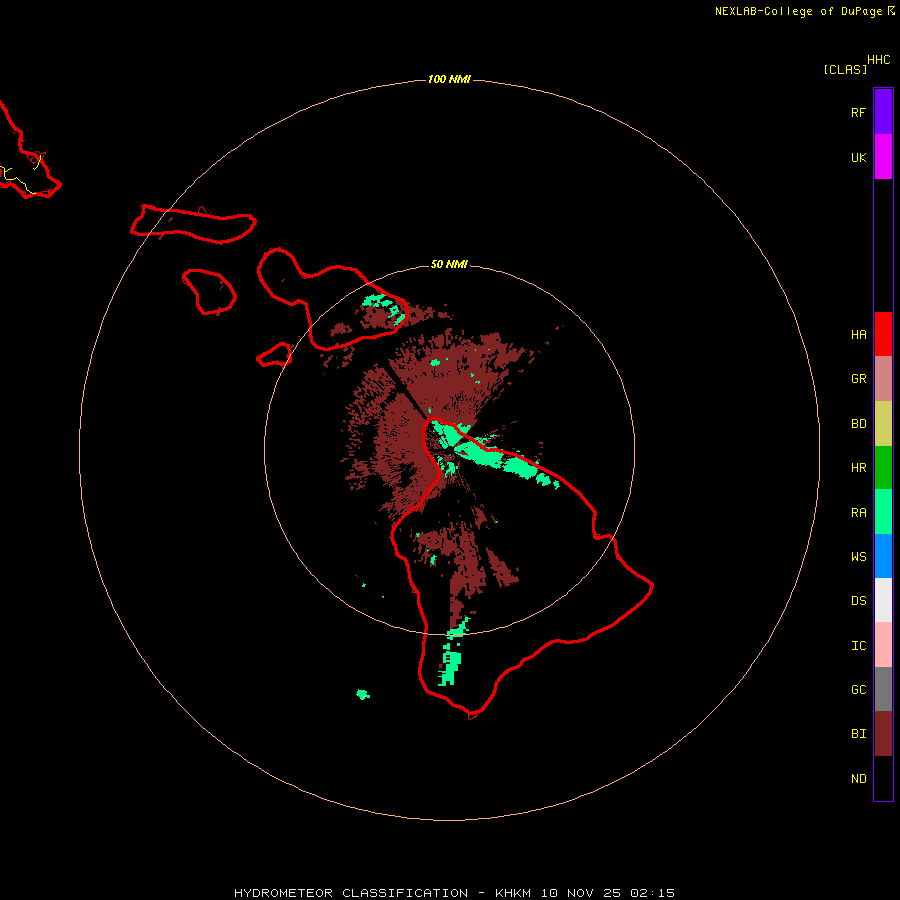Click the Lanai island outline
Screen dimensions: 900x900
(209, 292)
